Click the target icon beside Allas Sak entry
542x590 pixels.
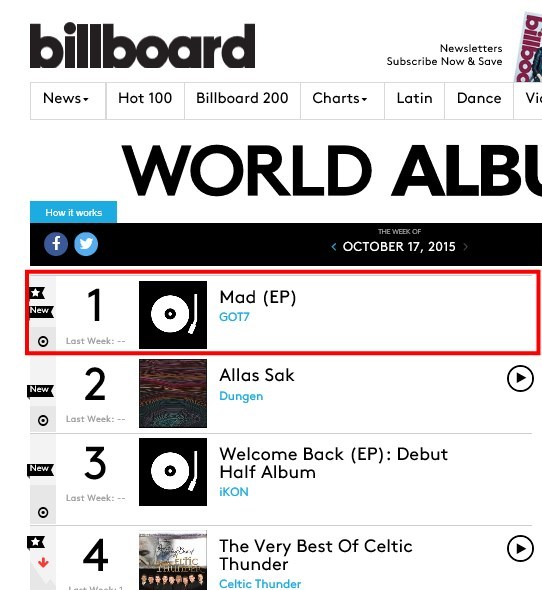(x=43, y=420)
